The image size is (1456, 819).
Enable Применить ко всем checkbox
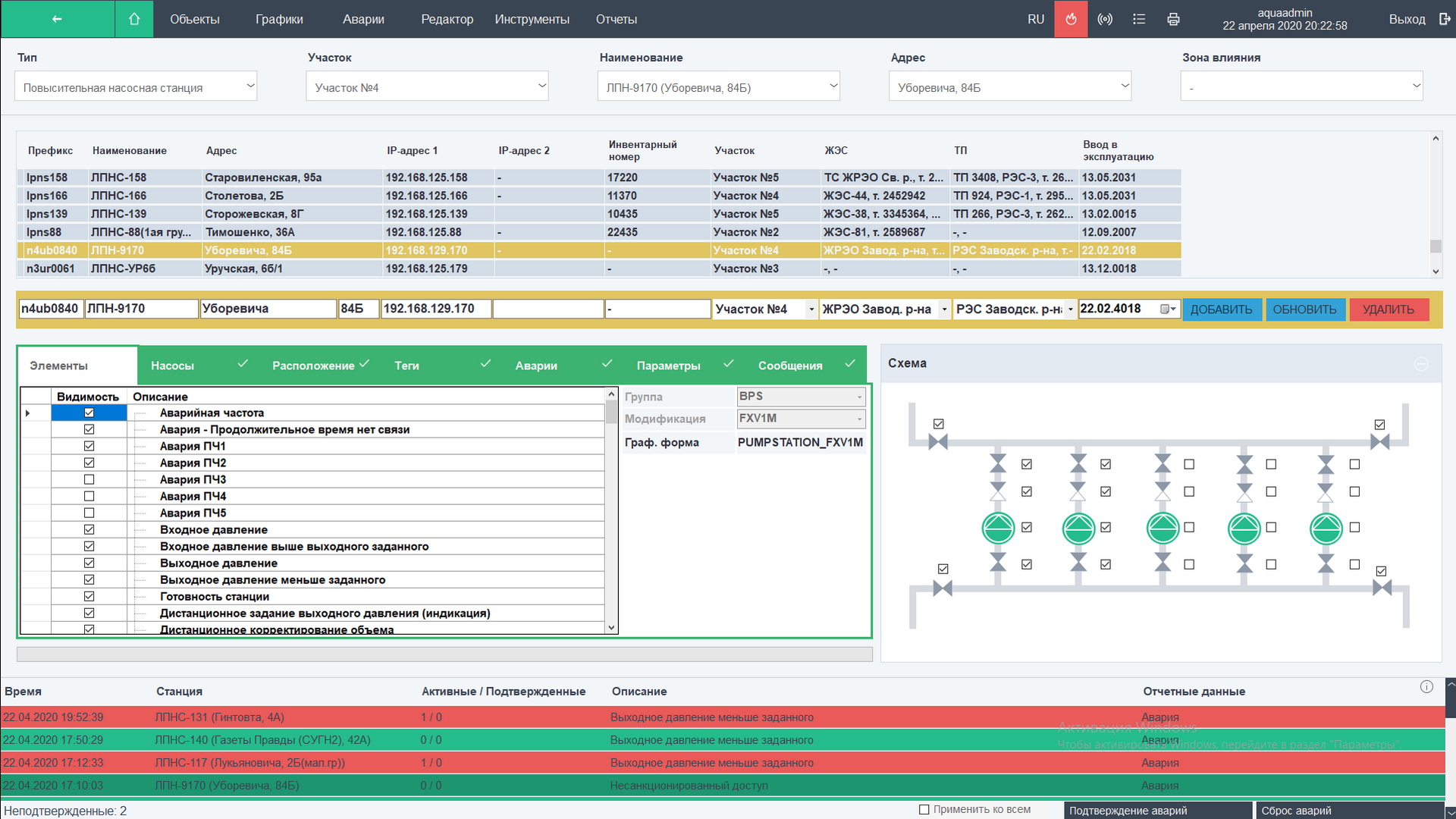(924, 809)
